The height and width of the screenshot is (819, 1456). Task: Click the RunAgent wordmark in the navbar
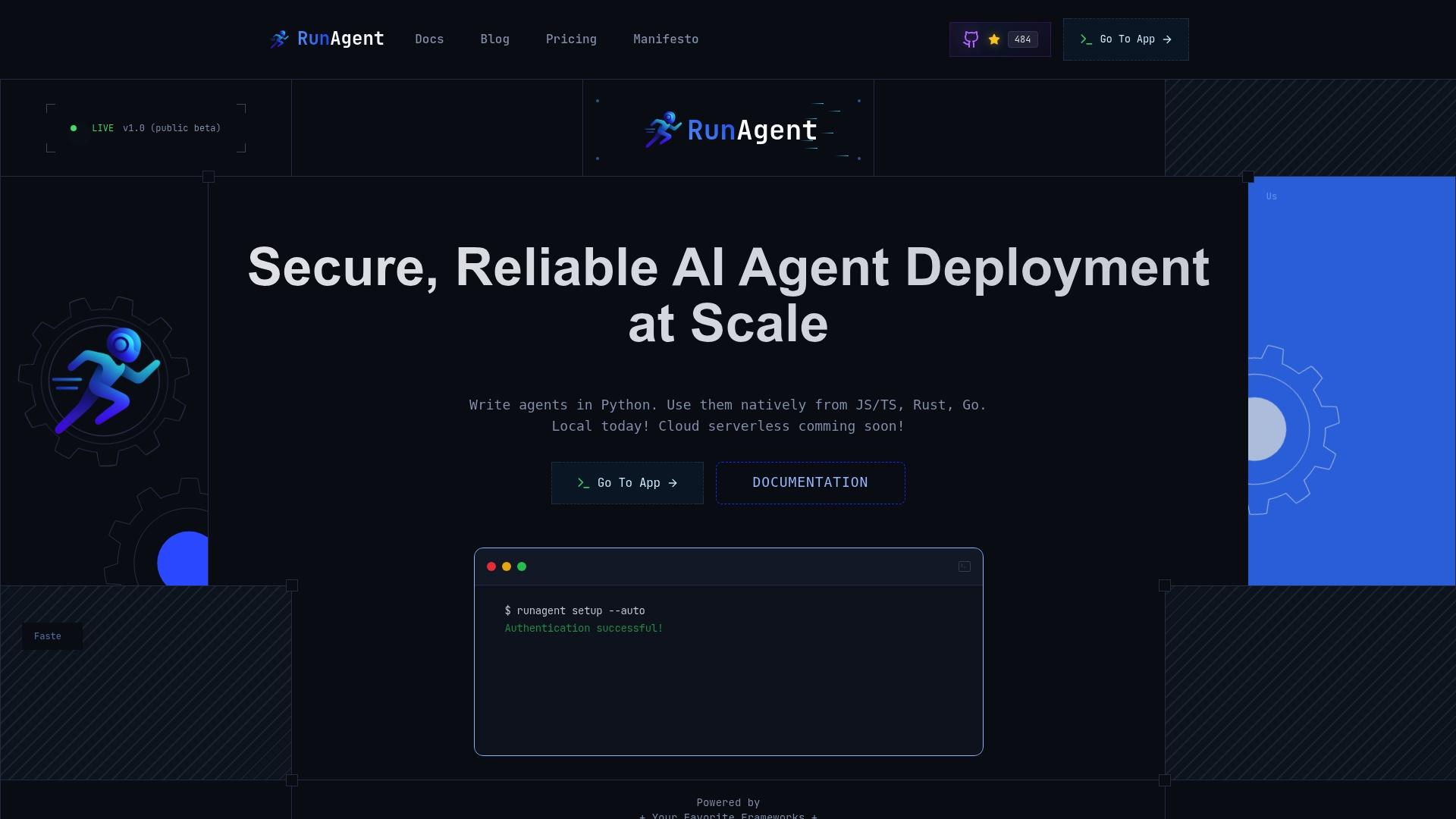click(340, 39)
